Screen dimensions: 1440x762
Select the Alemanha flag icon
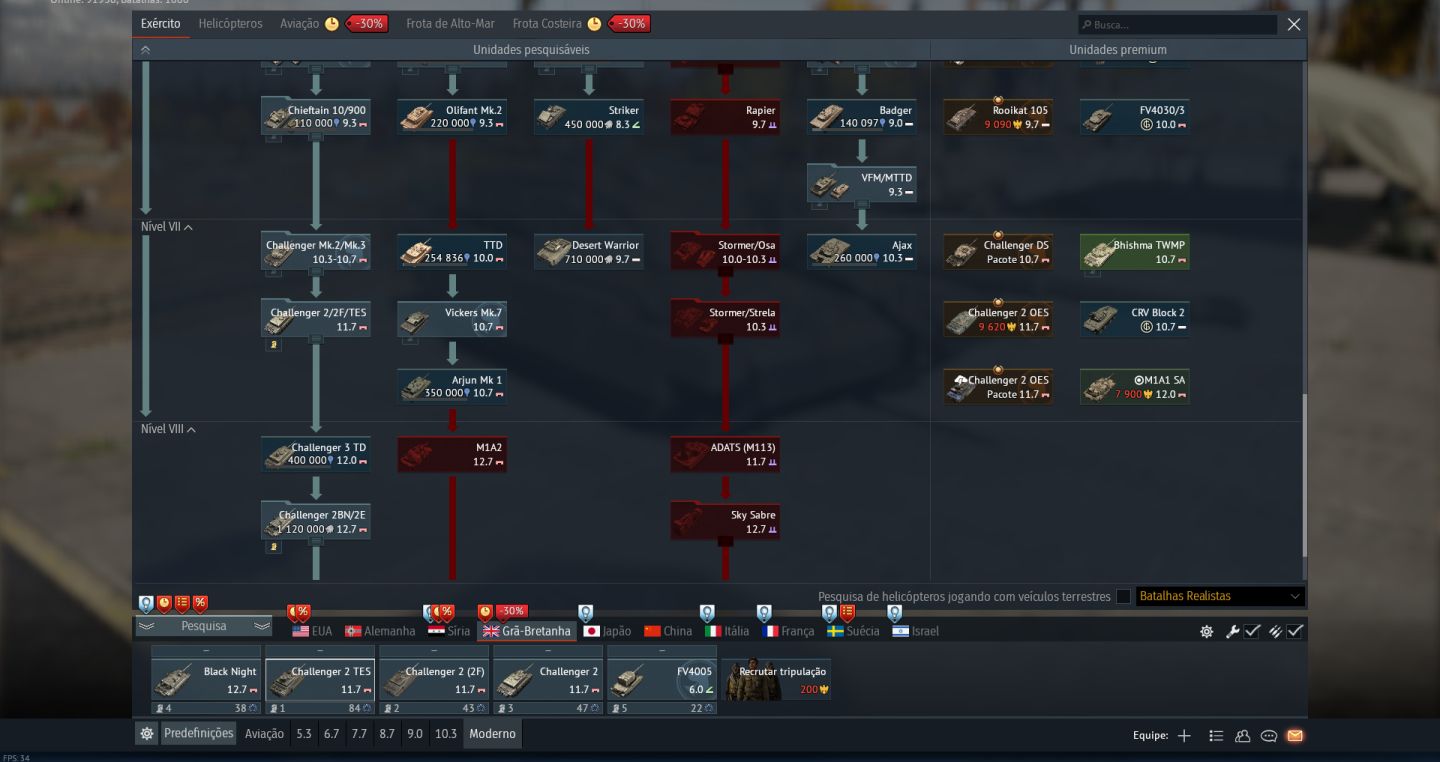pos(353,631)
